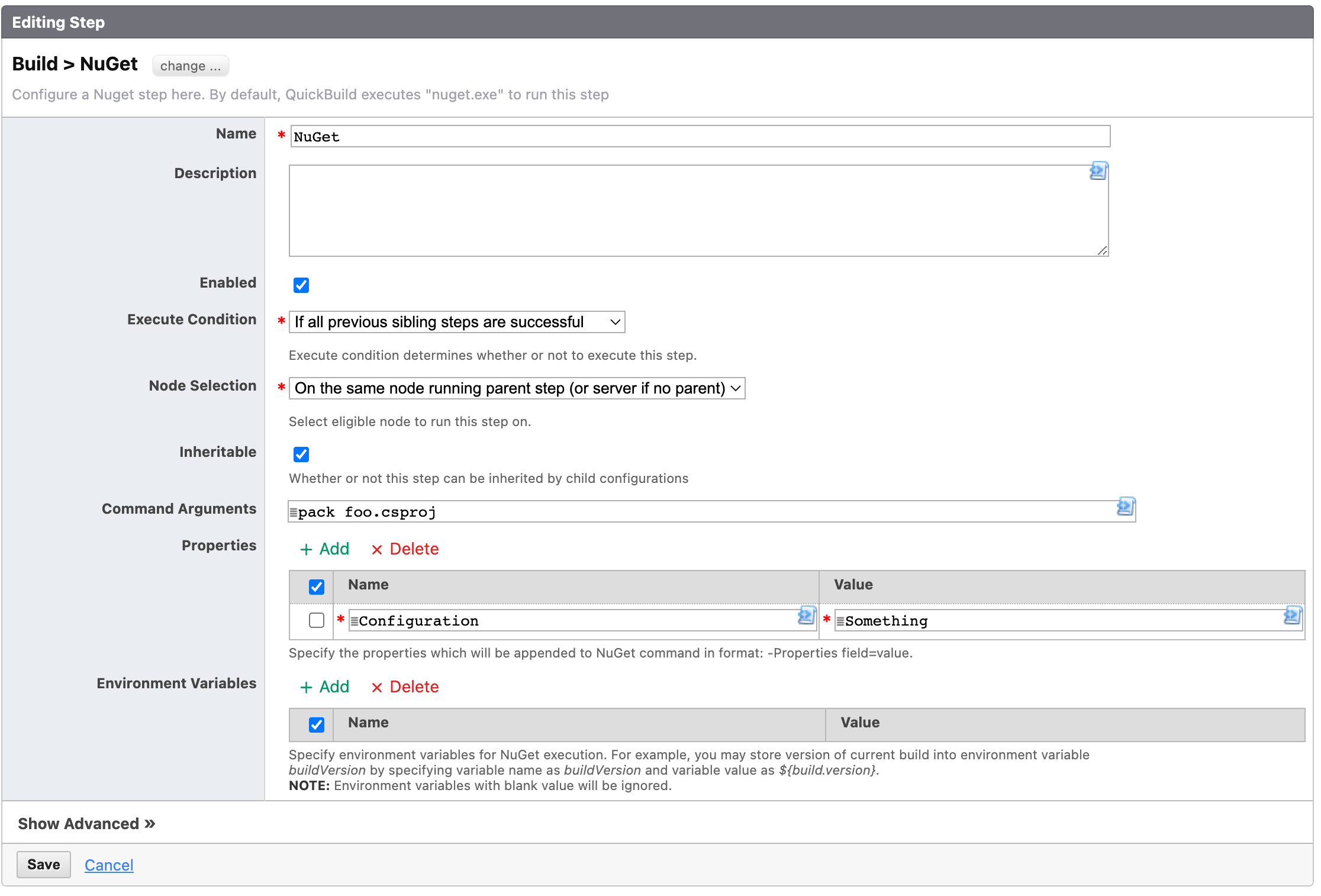This screenshot has height=896, width=1321.
Task: Click the Command Arguments label
Action: [179, 509]
